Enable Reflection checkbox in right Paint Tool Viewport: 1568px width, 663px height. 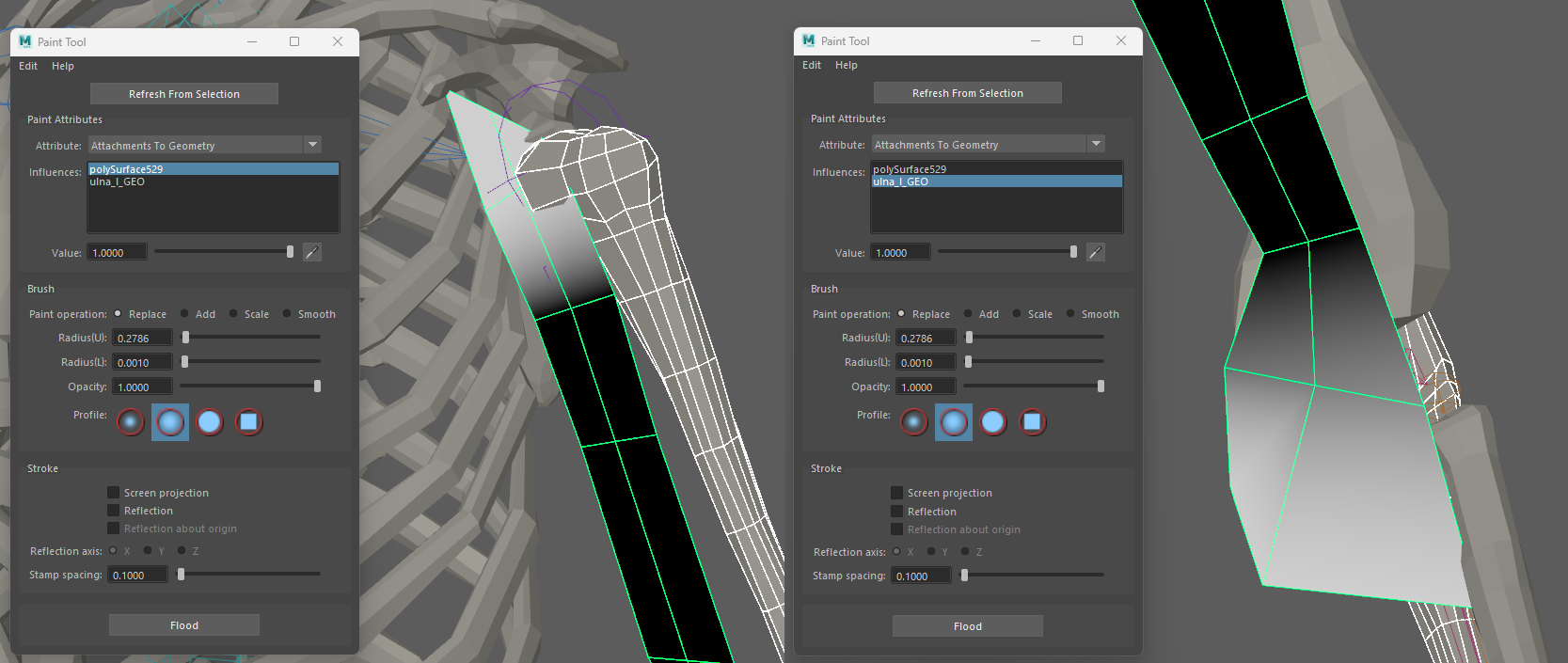pyautogui.click(x=897, y=512)
